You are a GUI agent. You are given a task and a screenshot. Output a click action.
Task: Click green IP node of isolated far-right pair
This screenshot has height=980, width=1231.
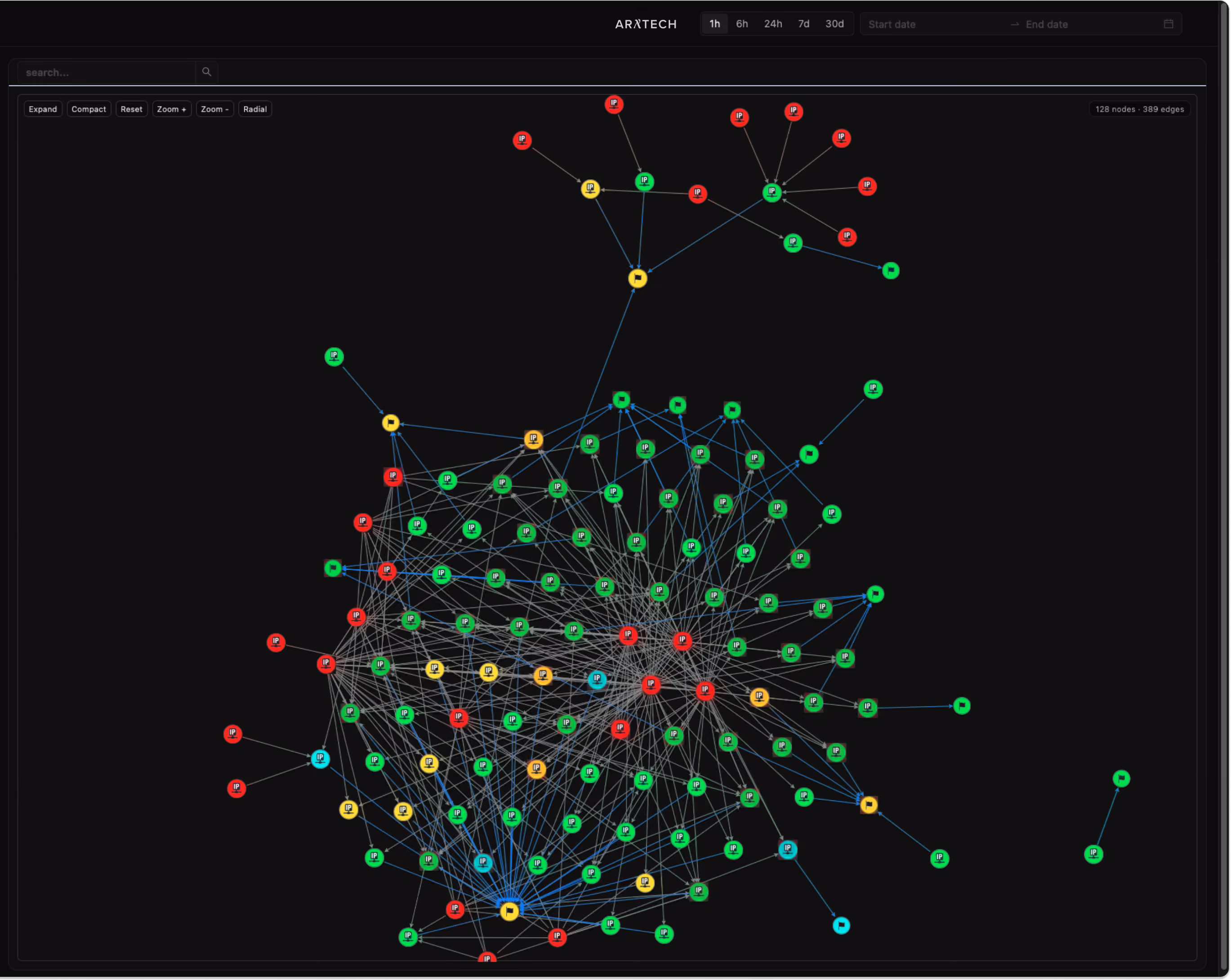pyautogui.click(x=1093, y=854)
